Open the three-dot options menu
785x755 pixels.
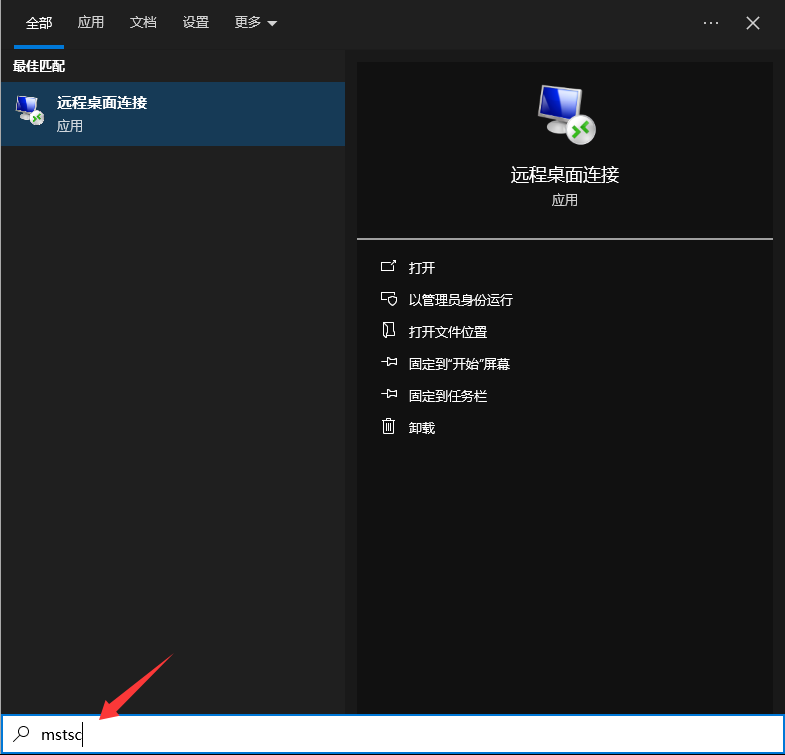pos(711,23)
